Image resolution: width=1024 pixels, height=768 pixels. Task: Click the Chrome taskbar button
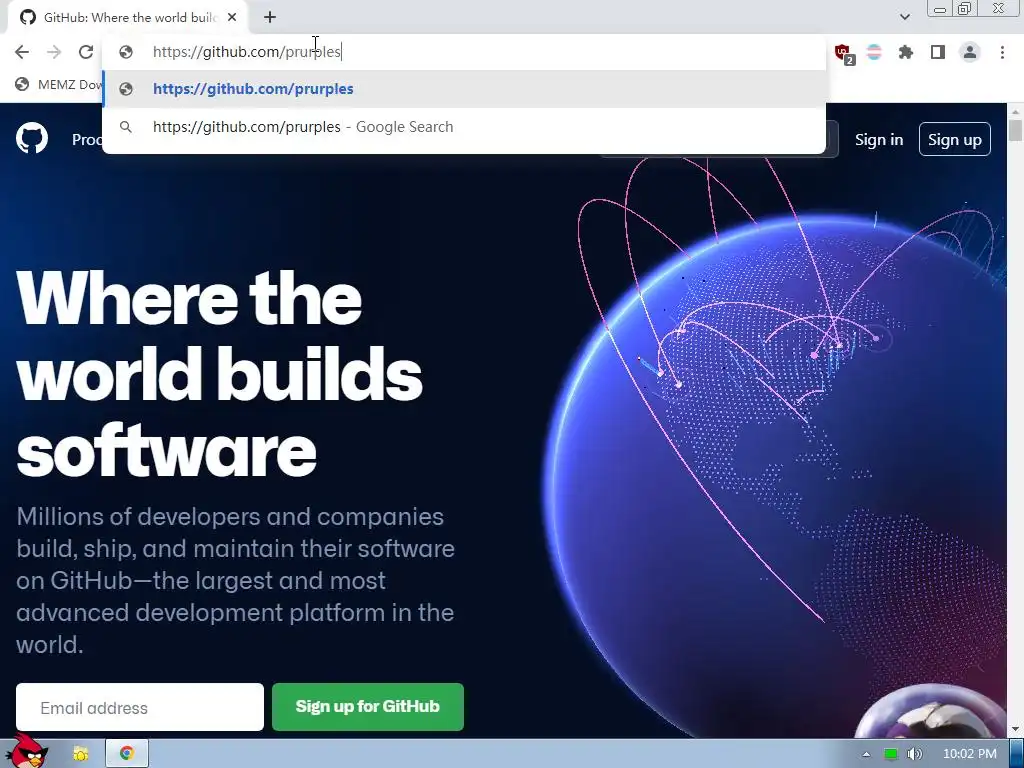[x=127, y=753]
